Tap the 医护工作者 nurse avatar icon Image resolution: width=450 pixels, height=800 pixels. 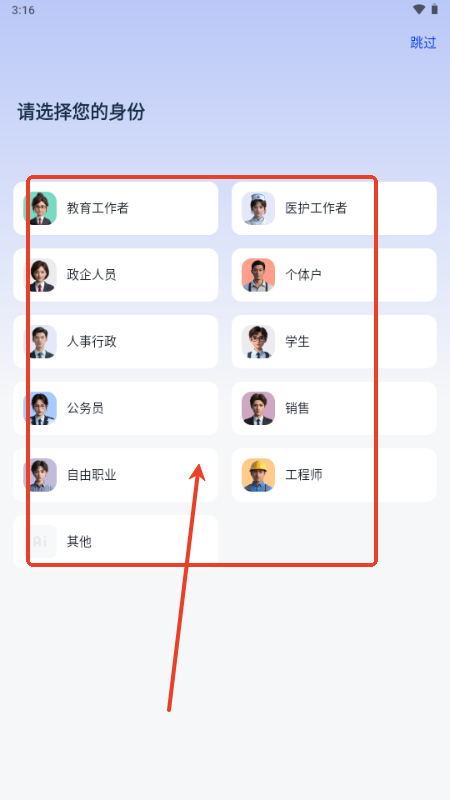point(258,208)
